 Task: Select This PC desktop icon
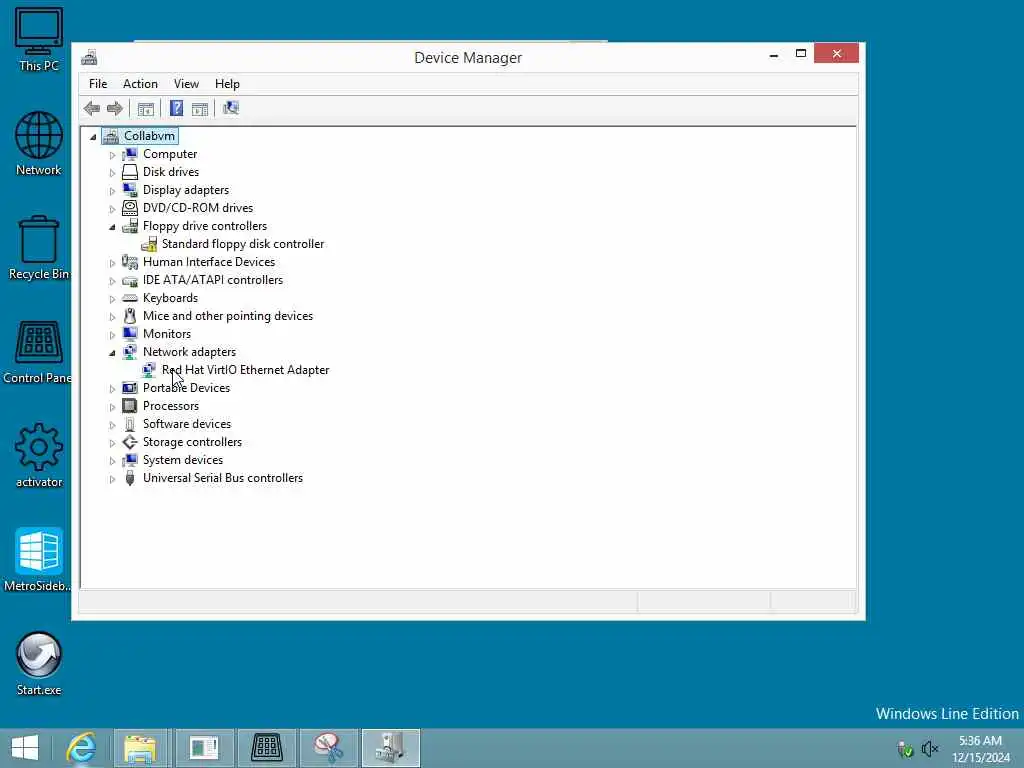point(39,39)
